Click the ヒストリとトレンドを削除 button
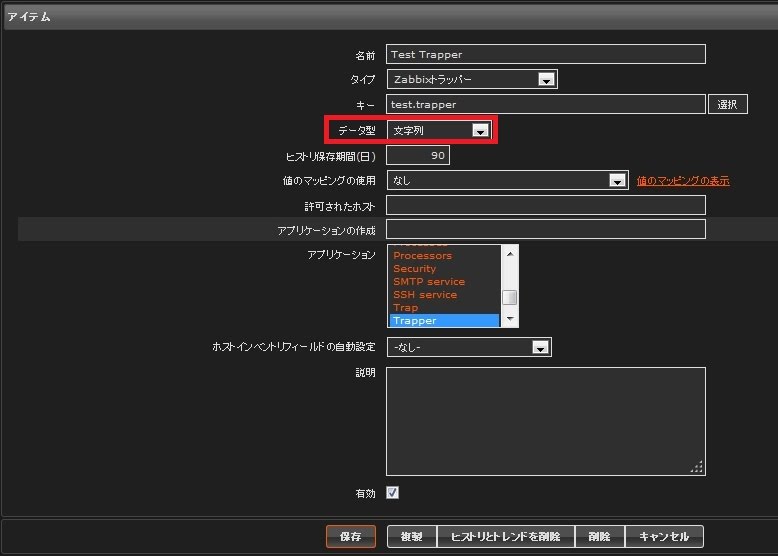 (506, 536)
